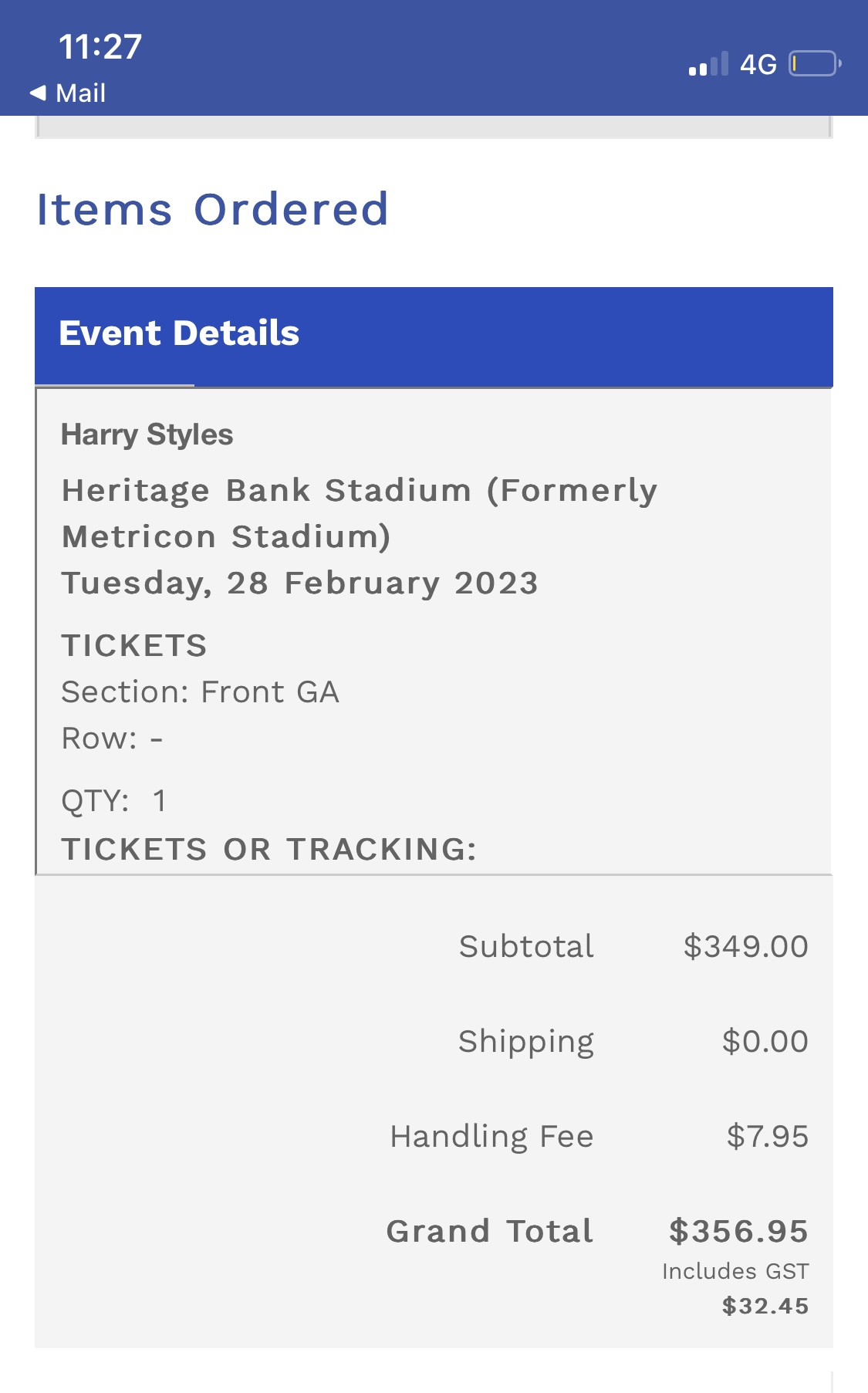Select the $7.95 handling fee amount
This screenshot has width=868, height=1393.
coord(767,1136)
